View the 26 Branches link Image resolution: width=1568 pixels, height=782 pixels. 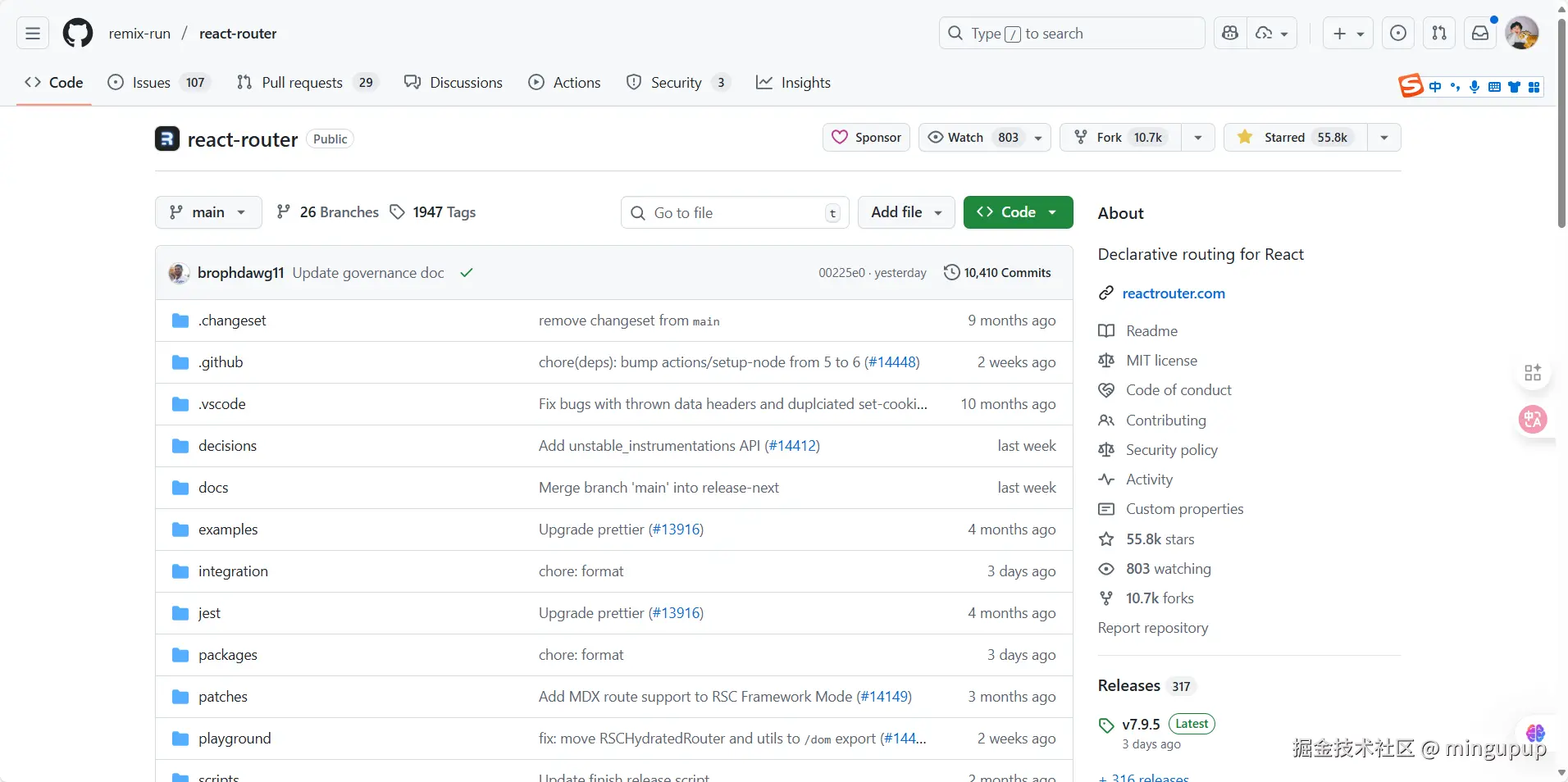point(328,212)
